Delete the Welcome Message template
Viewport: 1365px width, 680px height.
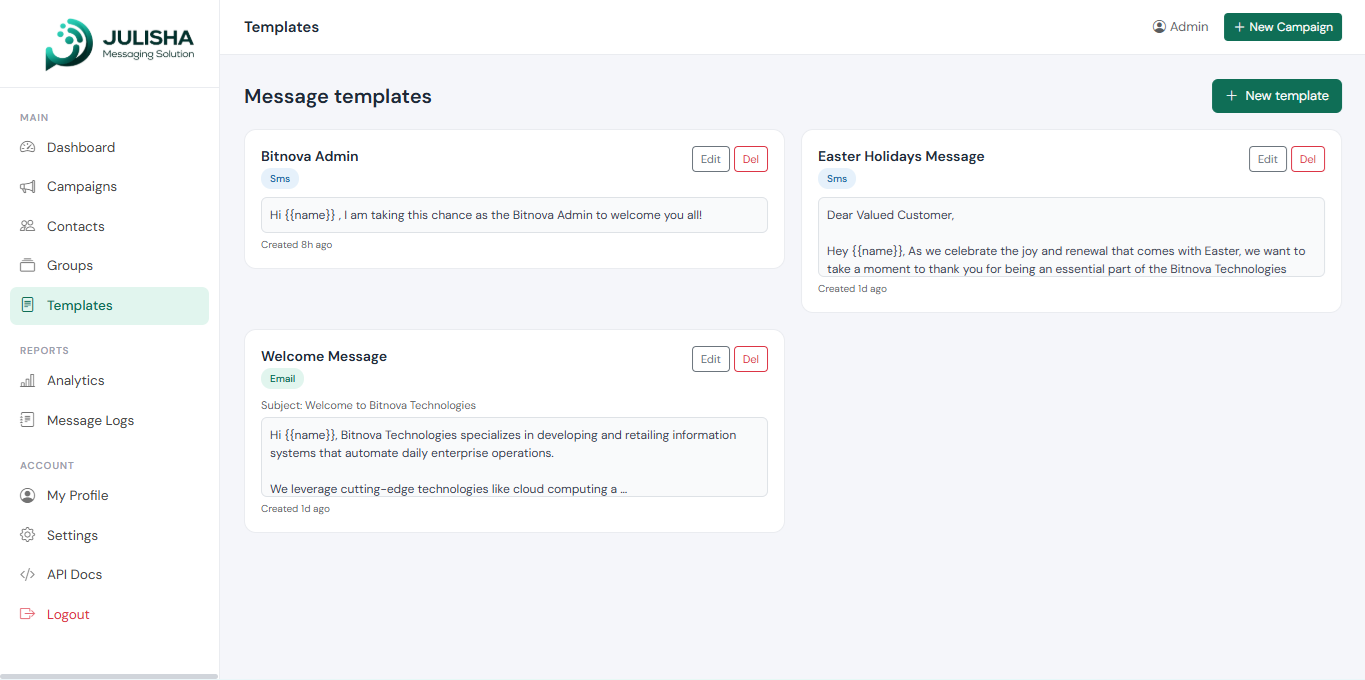click(x=750, y=359)
